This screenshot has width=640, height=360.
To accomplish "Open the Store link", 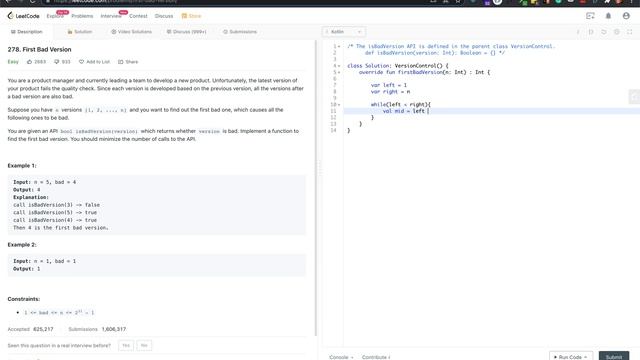I will [191, 16].
